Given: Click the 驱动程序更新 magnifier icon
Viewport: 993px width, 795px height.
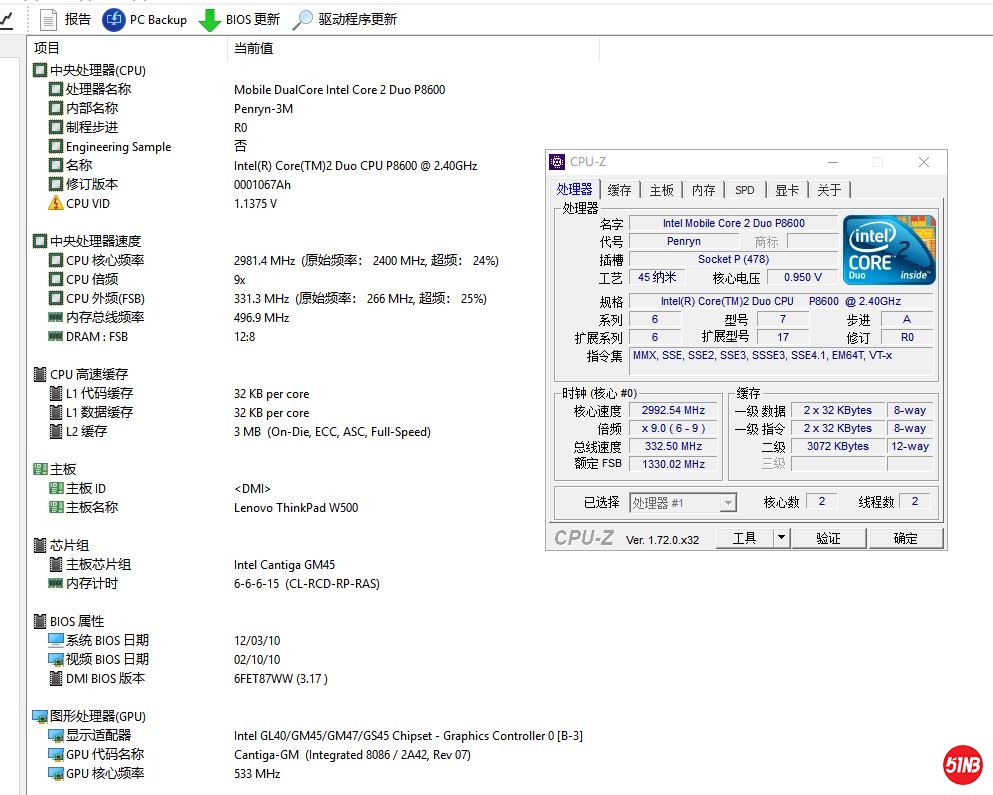Looking at the screenshot, I should 303,20.
